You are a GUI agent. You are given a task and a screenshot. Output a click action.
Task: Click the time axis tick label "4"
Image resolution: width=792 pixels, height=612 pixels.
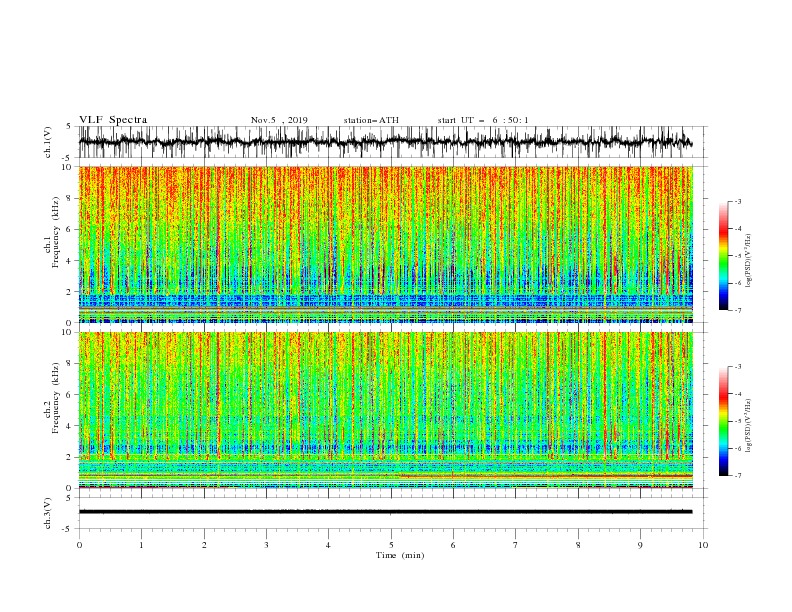[x=328, y=545]
